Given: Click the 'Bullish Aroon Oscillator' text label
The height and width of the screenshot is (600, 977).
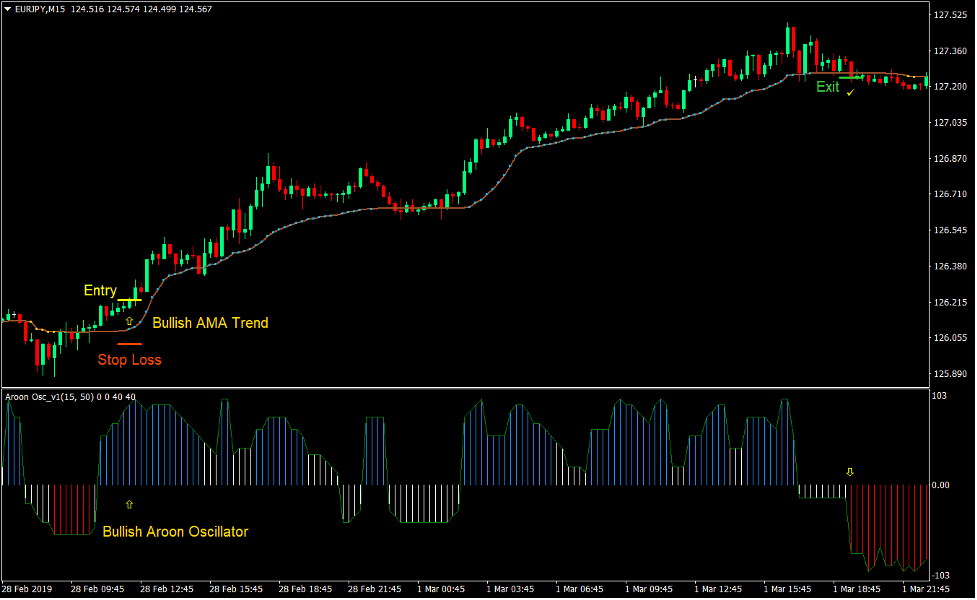Looking at the screenshot, I should pos(175,532).
